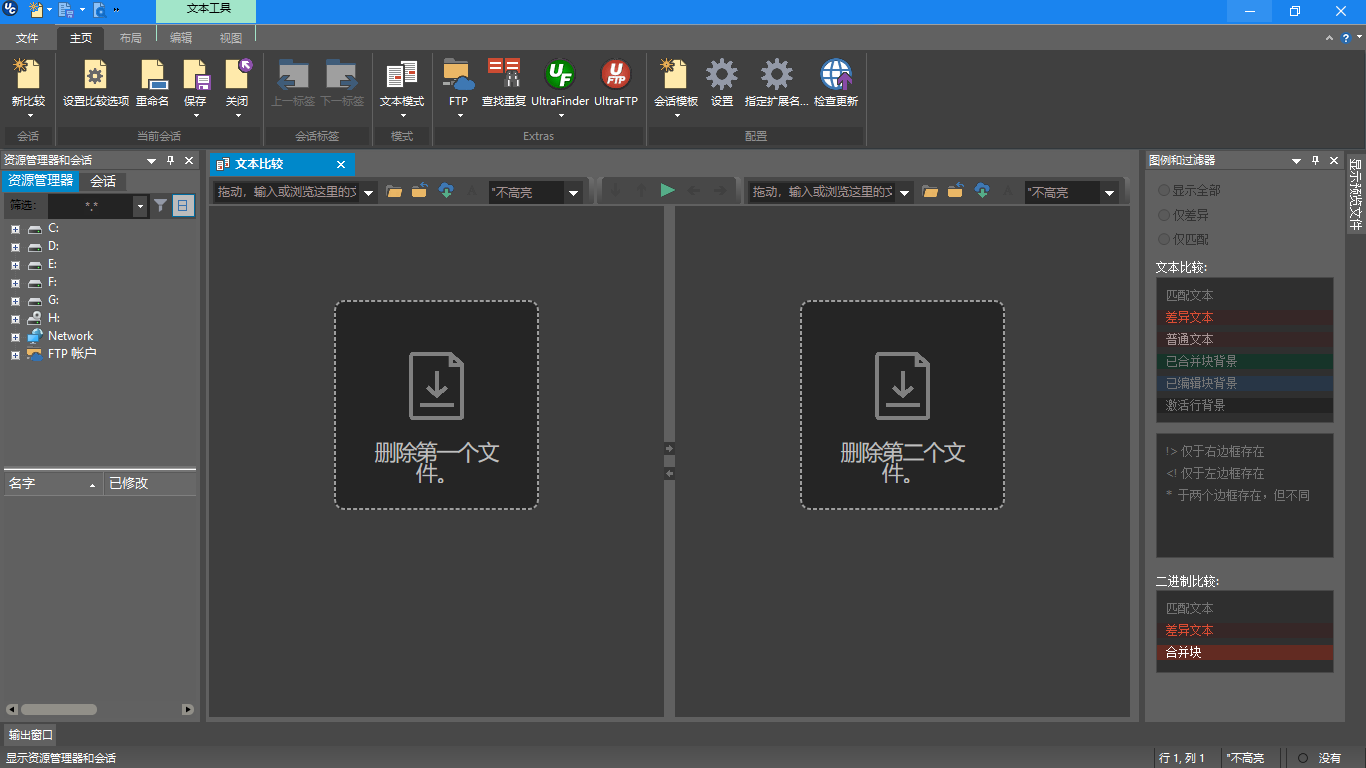
Task: Click cloud download icon in right pane toolbar
Action: [982, 191]
